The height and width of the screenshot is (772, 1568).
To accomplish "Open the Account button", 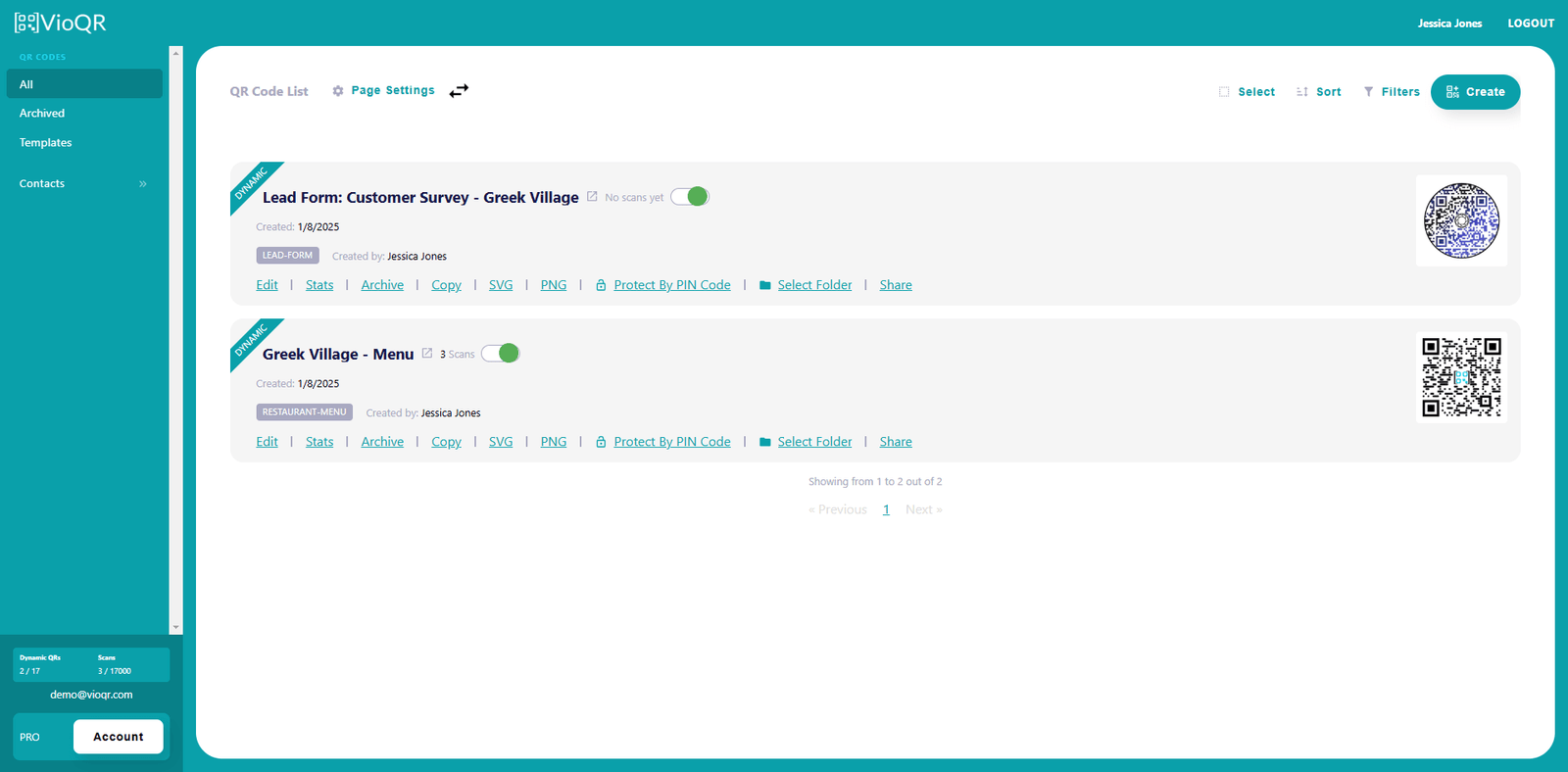I will [x=119, y=737].
